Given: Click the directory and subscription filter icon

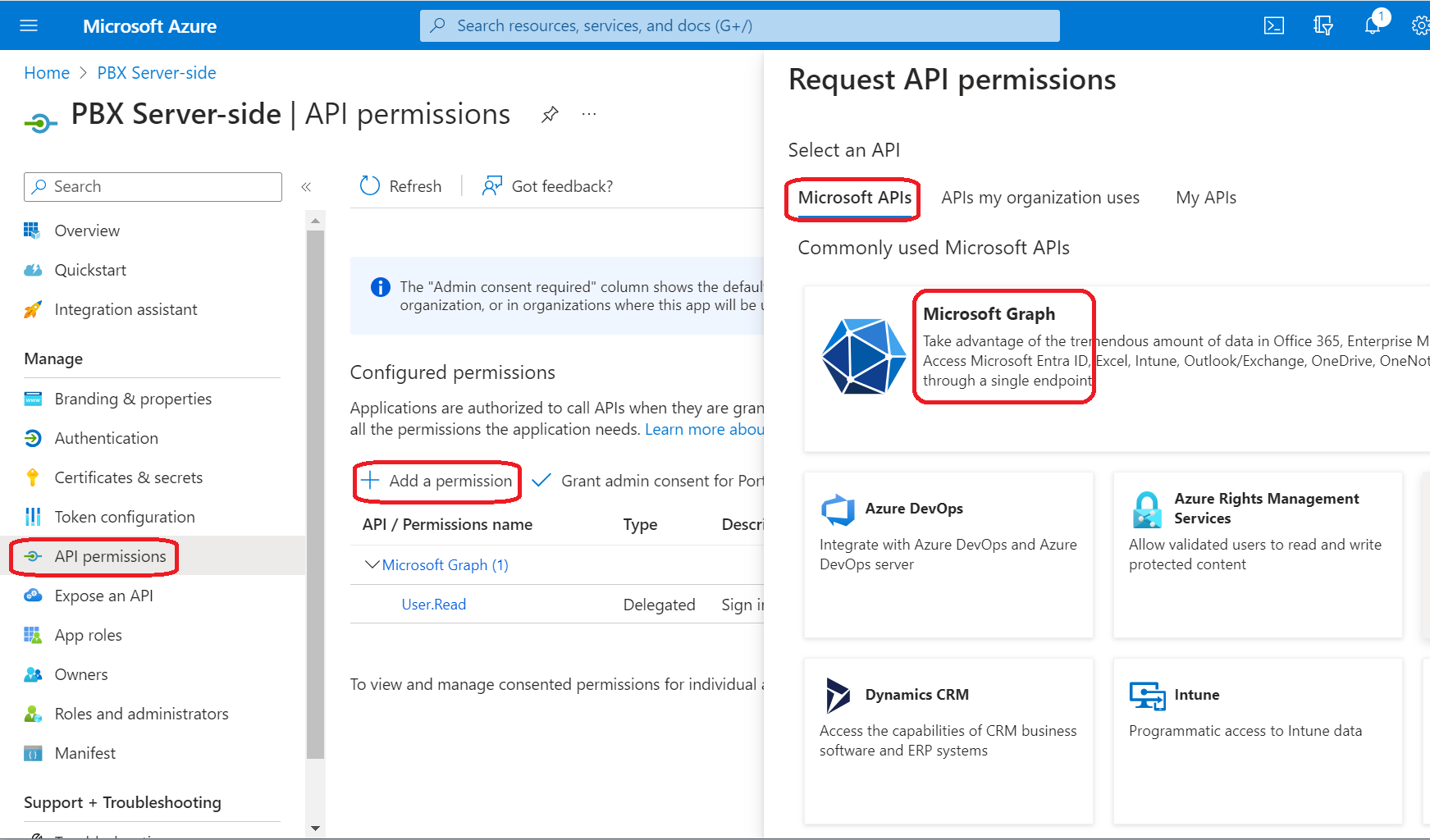Looking at the screenshot, I should point(1323,25).
